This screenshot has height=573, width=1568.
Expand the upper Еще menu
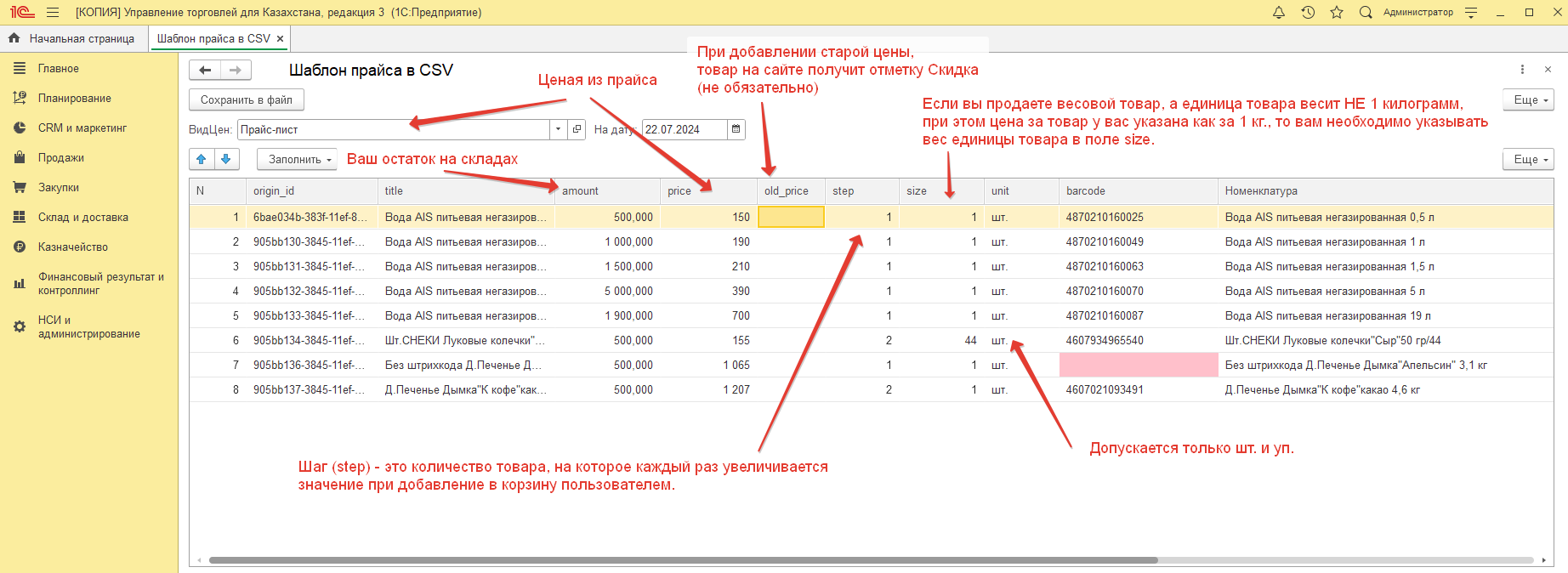point(1527,100)
